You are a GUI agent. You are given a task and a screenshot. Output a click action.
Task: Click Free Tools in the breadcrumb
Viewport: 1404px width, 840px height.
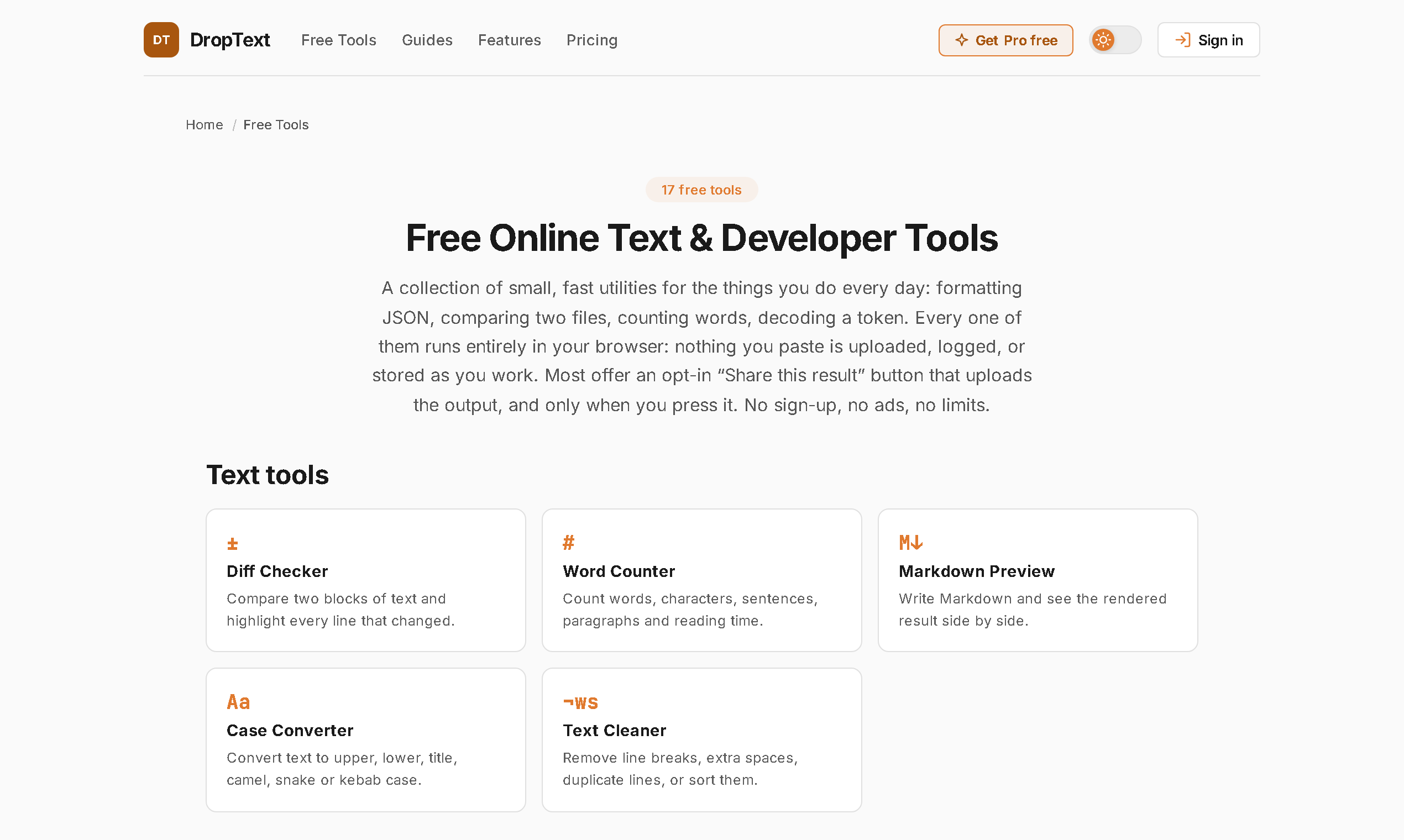coord(276,124)
